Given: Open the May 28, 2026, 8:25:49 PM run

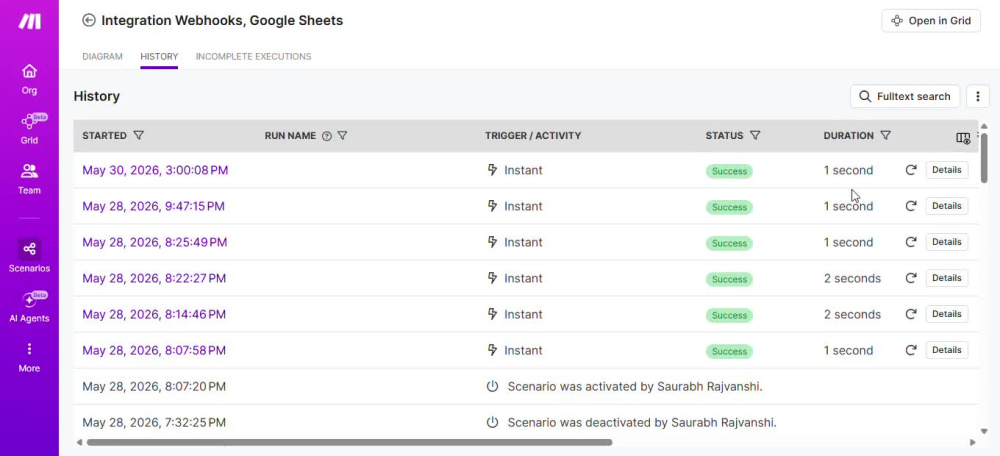Looking at the screenshot, I should (154, 242).
